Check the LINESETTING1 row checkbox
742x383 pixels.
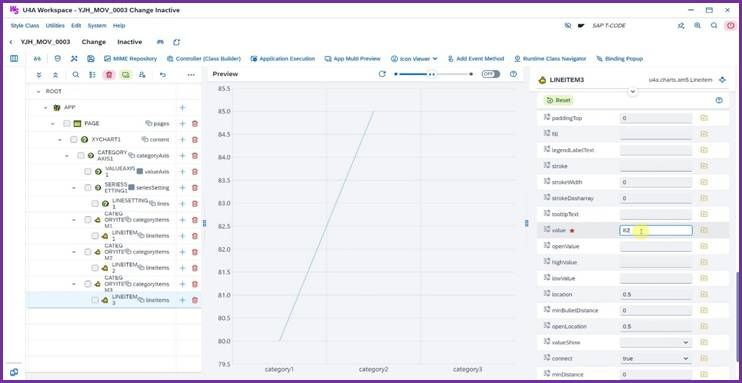(x=95, y=204)
